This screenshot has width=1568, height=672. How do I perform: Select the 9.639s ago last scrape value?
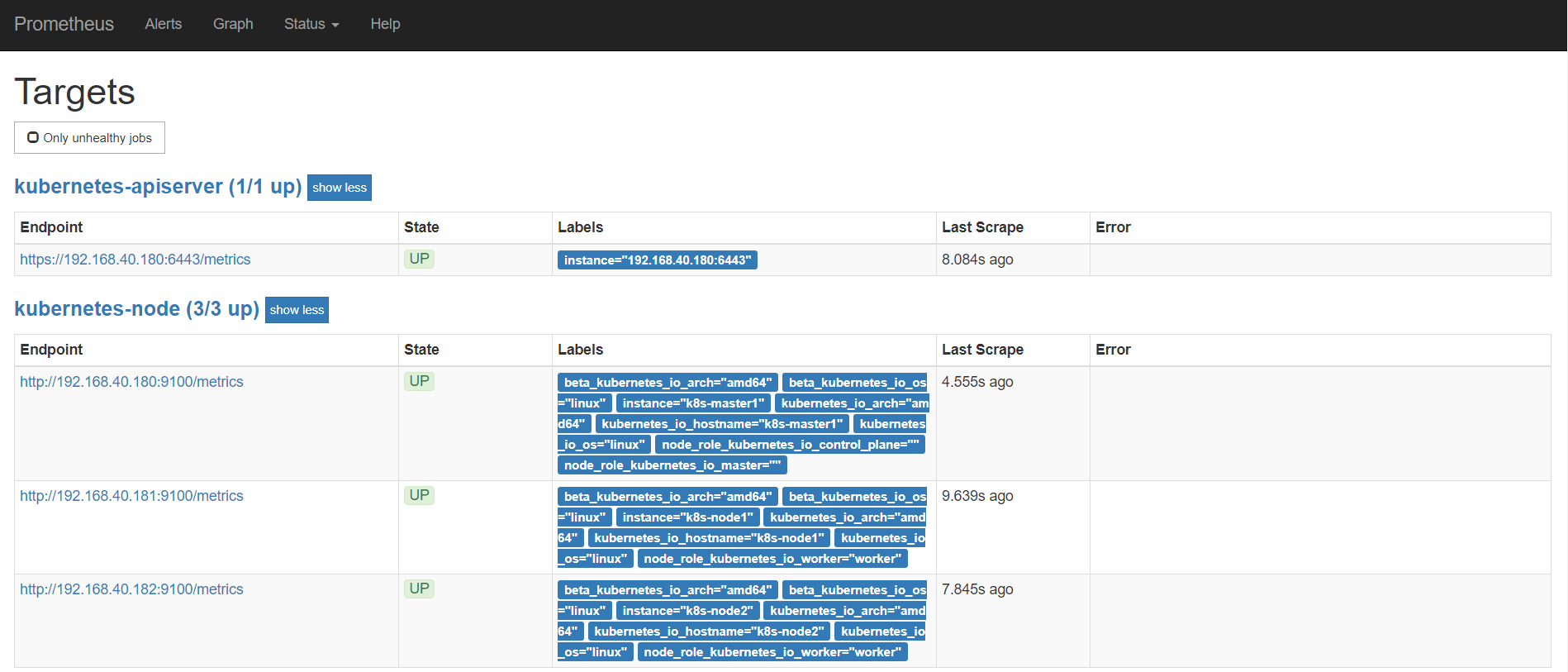(977, 496)
